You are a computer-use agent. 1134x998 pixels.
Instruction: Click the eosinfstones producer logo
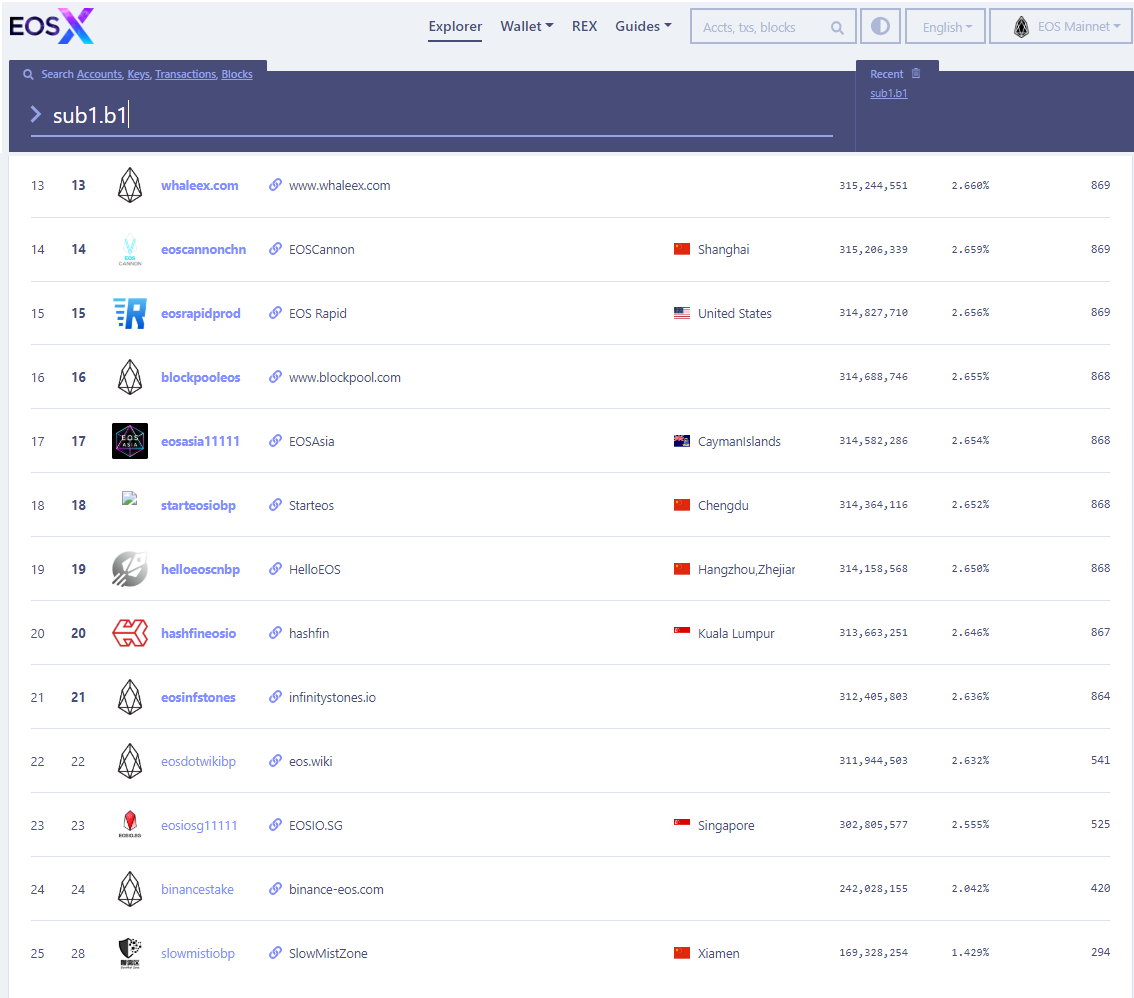(x=130, y=697)
